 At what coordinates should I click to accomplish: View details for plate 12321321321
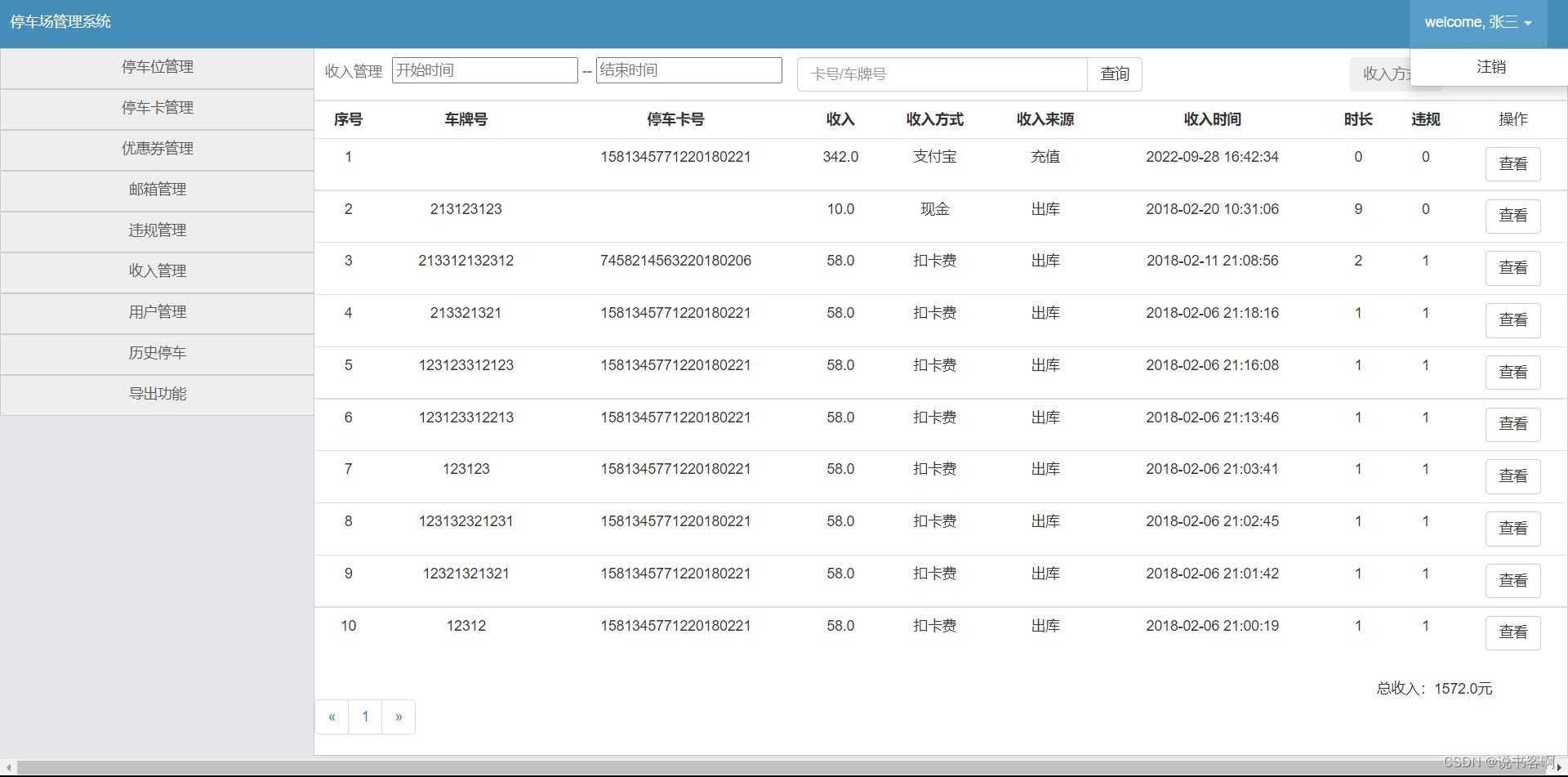tap(1512, 581)
